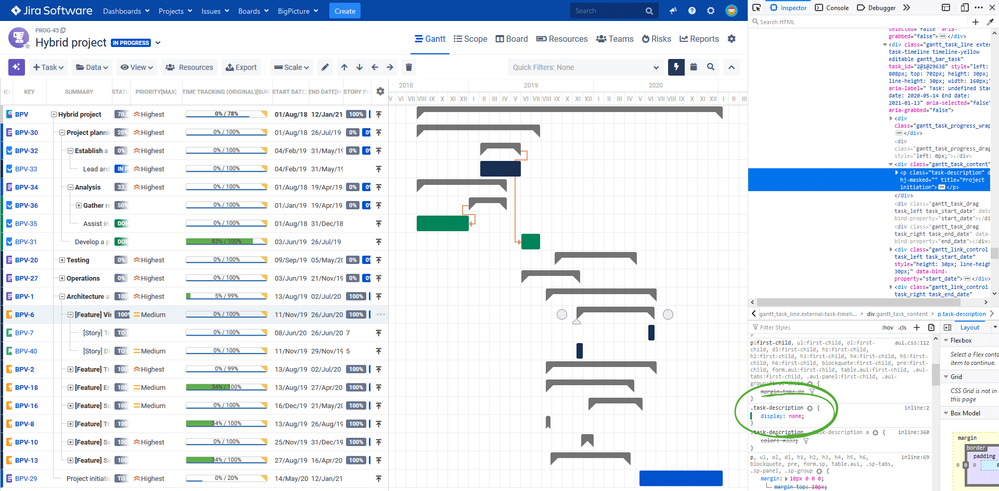Toggle the :hov pseudo-class panel
The image size is (999, 491).
coord(887,327)
